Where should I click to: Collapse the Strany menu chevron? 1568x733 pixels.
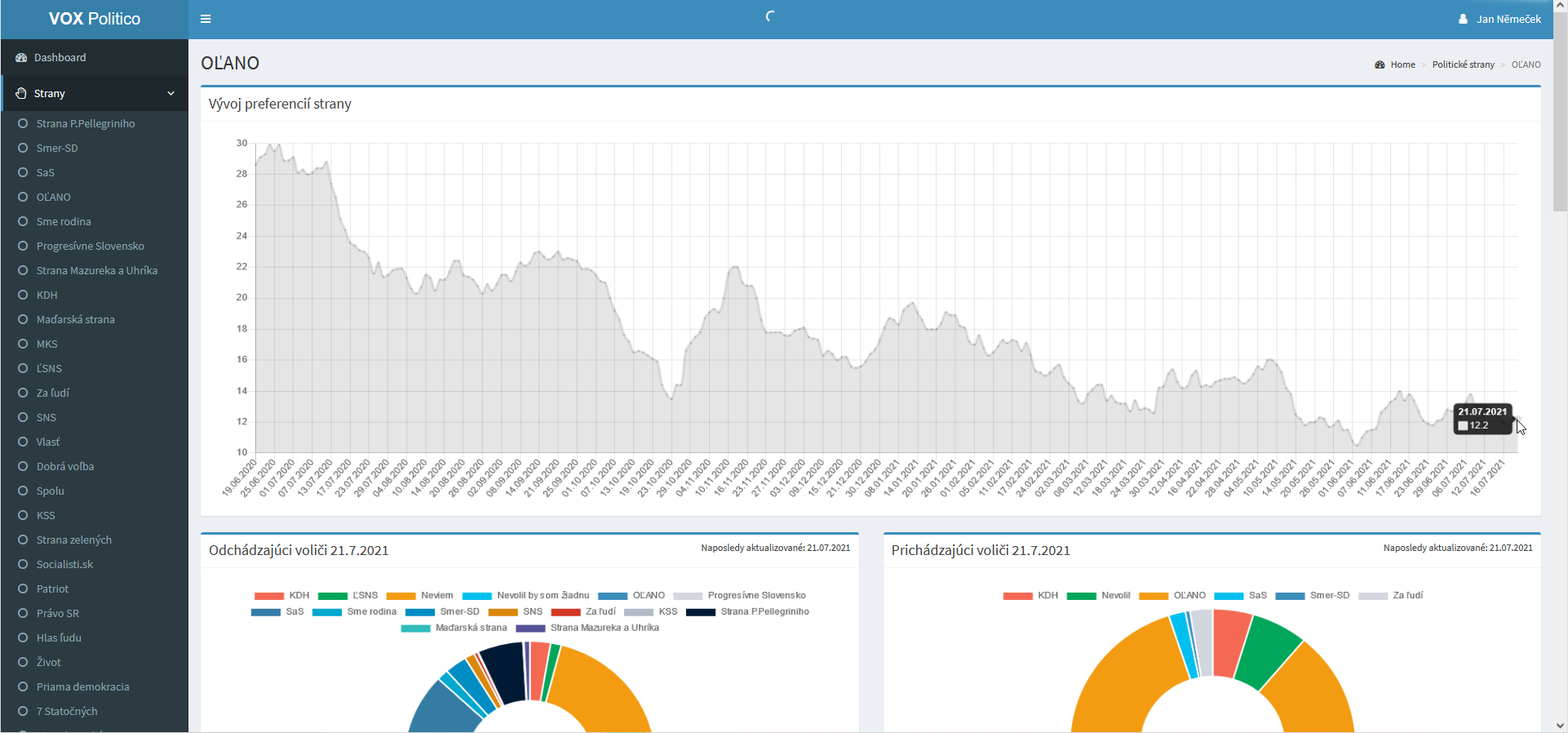(171, 93)
